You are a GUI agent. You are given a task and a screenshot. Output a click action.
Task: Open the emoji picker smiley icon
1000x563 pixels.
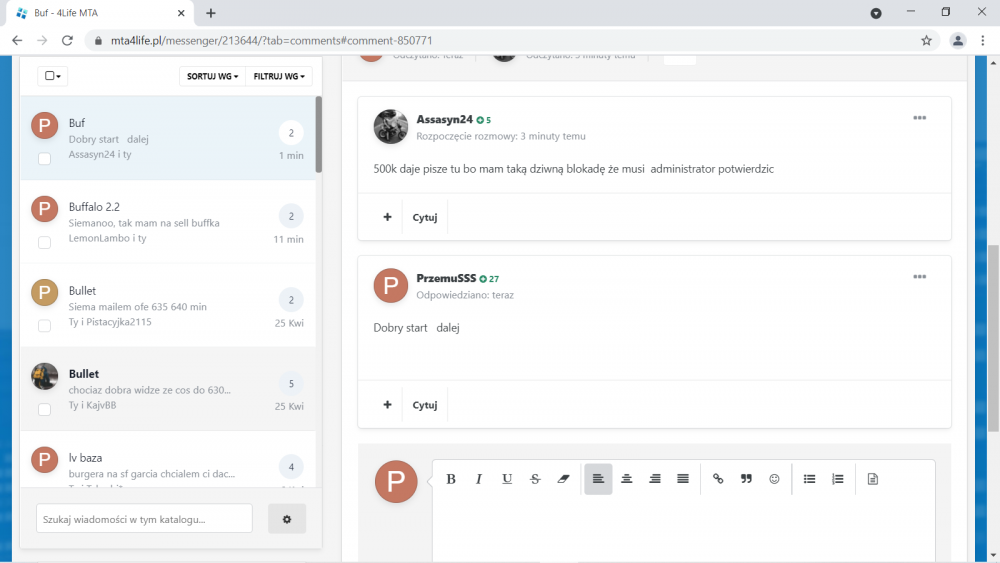tap(774, 479)
